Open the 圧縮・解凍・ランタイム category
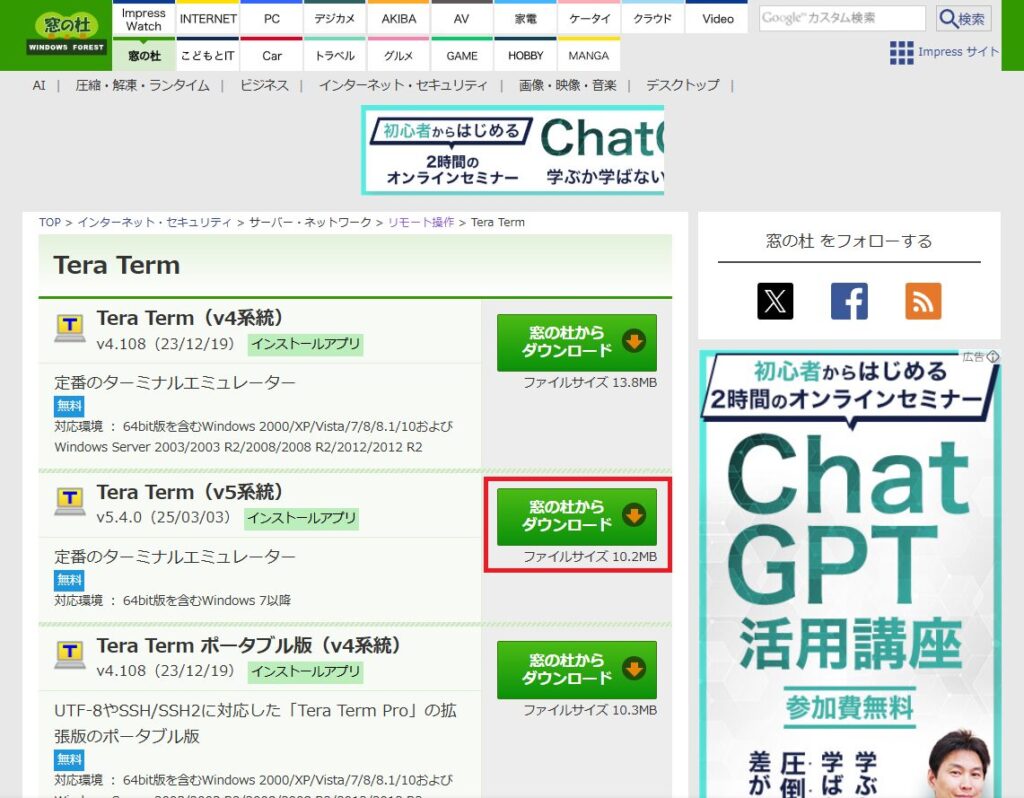1024x798 pixels. 142,85
